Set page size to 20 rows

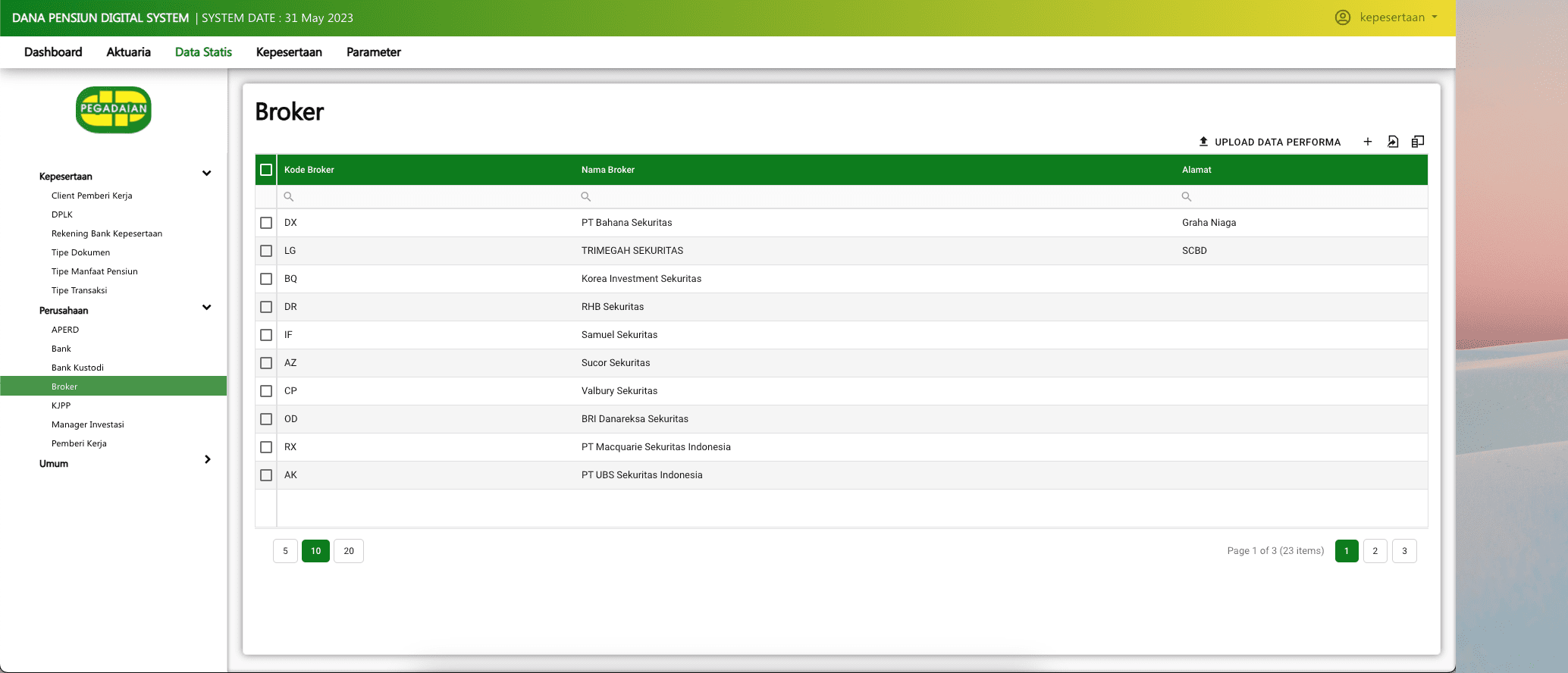click(x=349, y=551)
